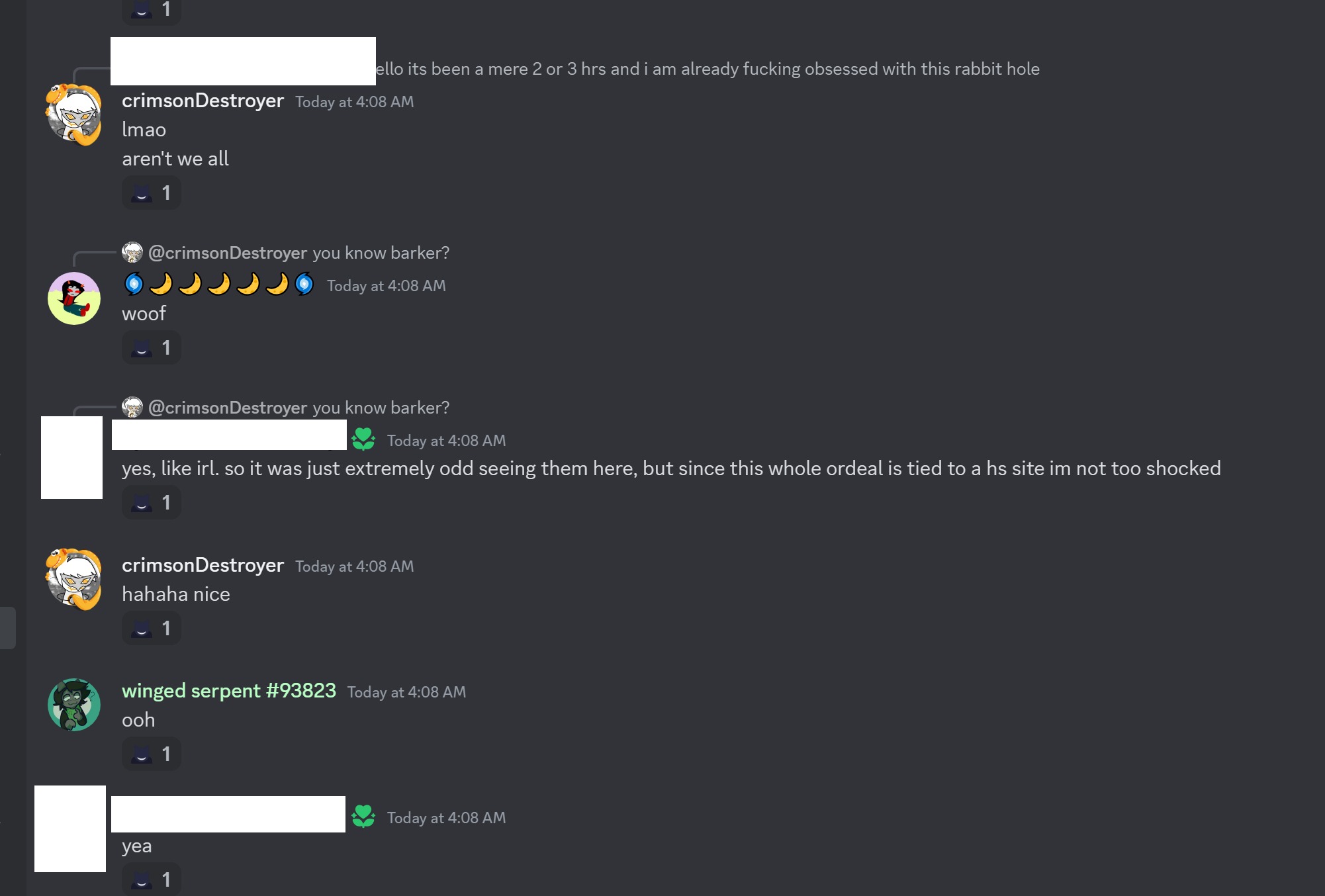This screenshot has height=896, width=1325.
Task: Toggle the reaction below the "ooh" message
Action: tap(152, 754)
